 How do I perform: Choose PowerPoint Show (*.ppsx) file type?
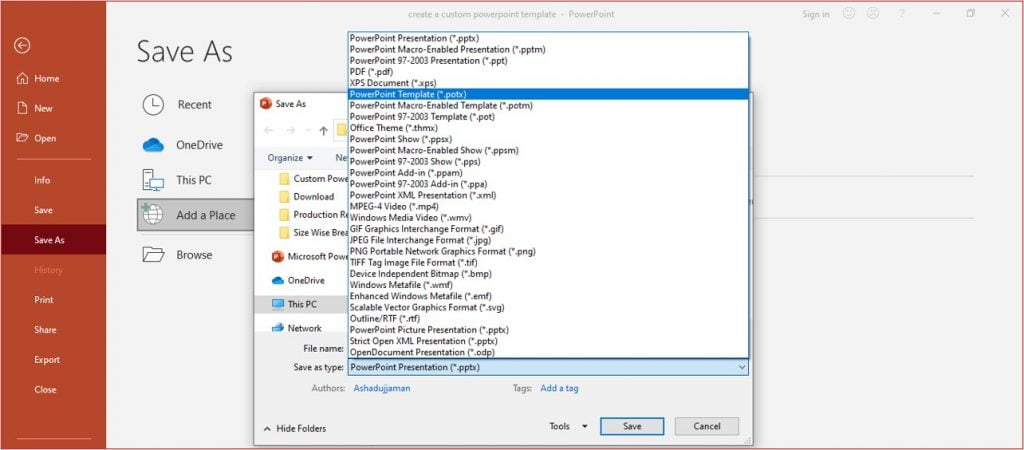549,139
